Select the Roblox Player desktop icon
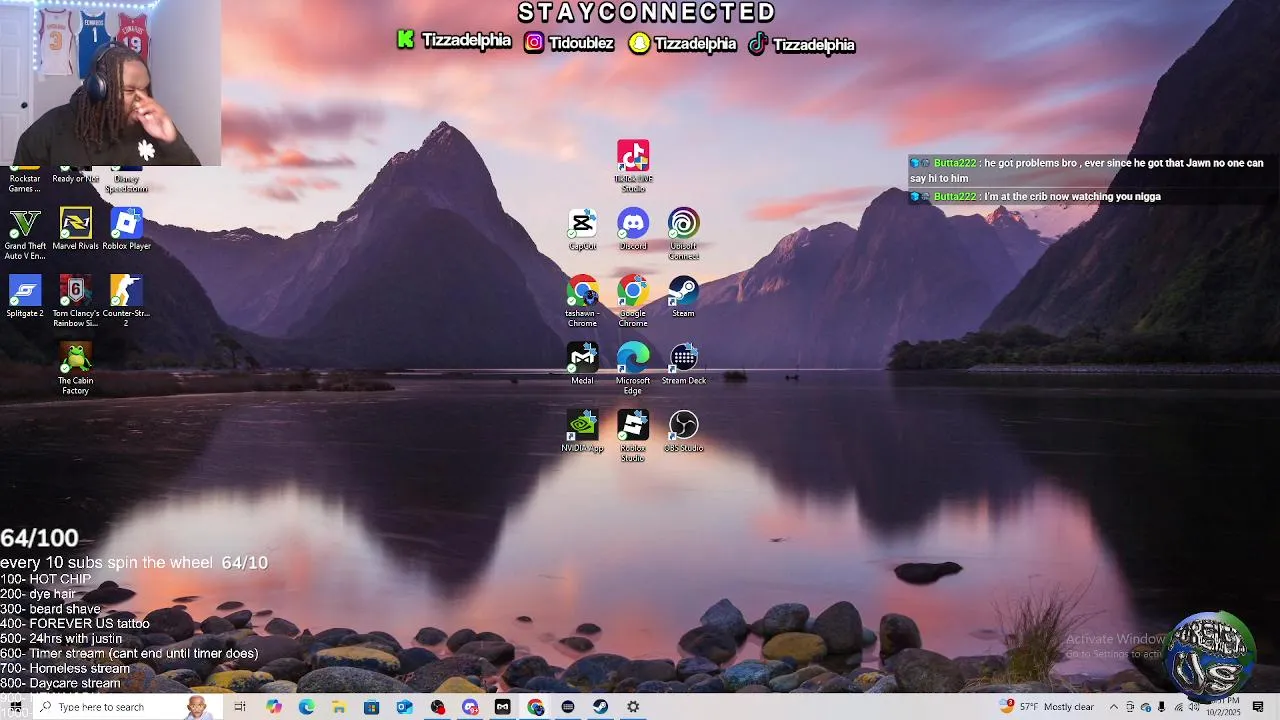Image resolution: width=1280 pixels, height=720 pixels. click(126, 230)
